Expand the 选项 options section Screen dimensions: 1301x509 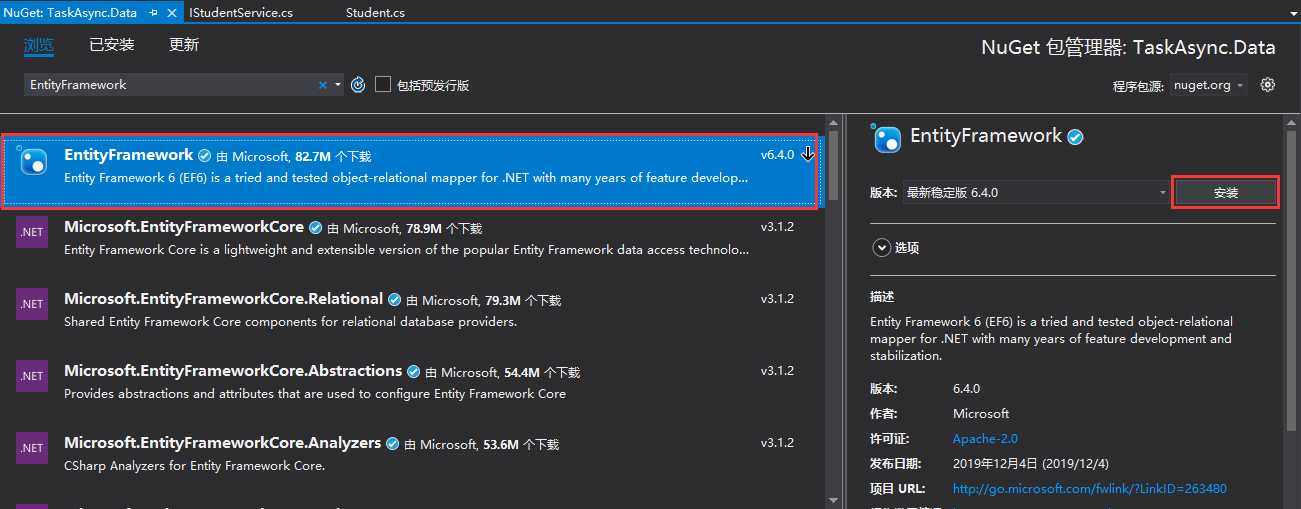(x=881, y=247)
